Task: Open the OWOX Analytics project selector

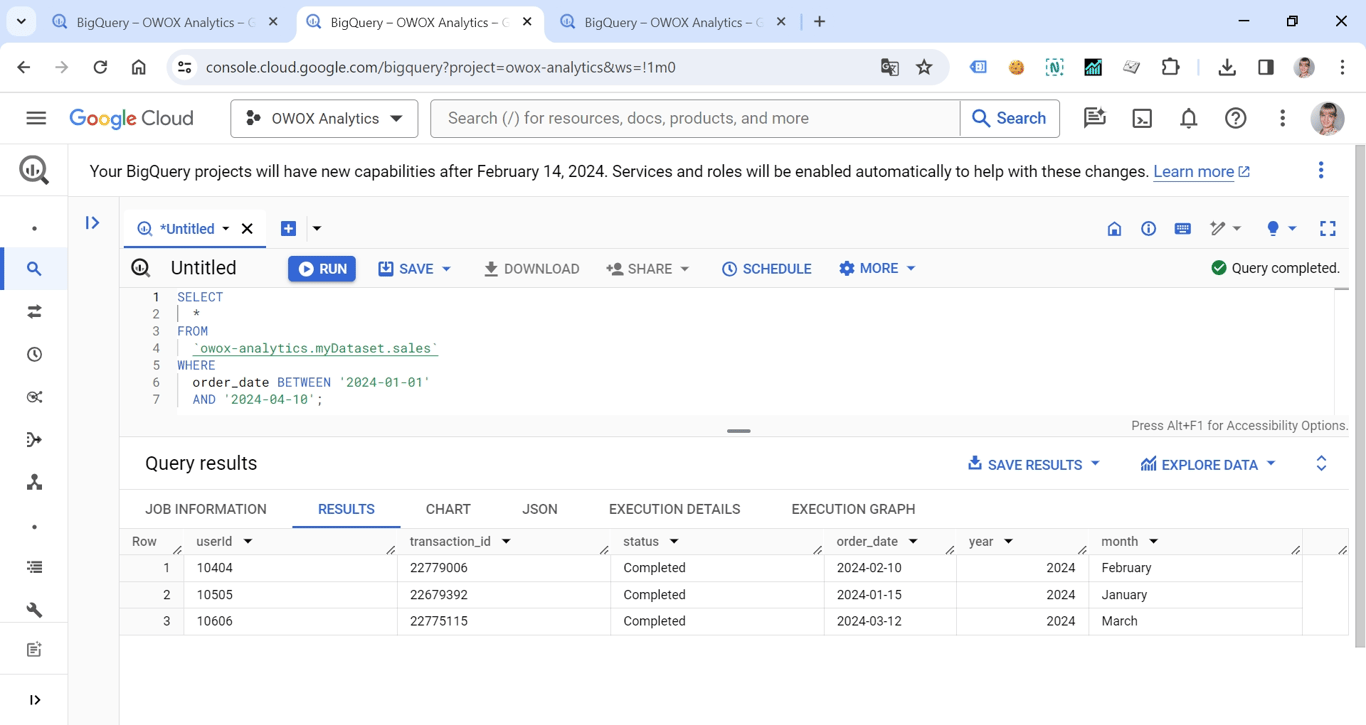Action: pyautogui.click(x=324, y=118)
